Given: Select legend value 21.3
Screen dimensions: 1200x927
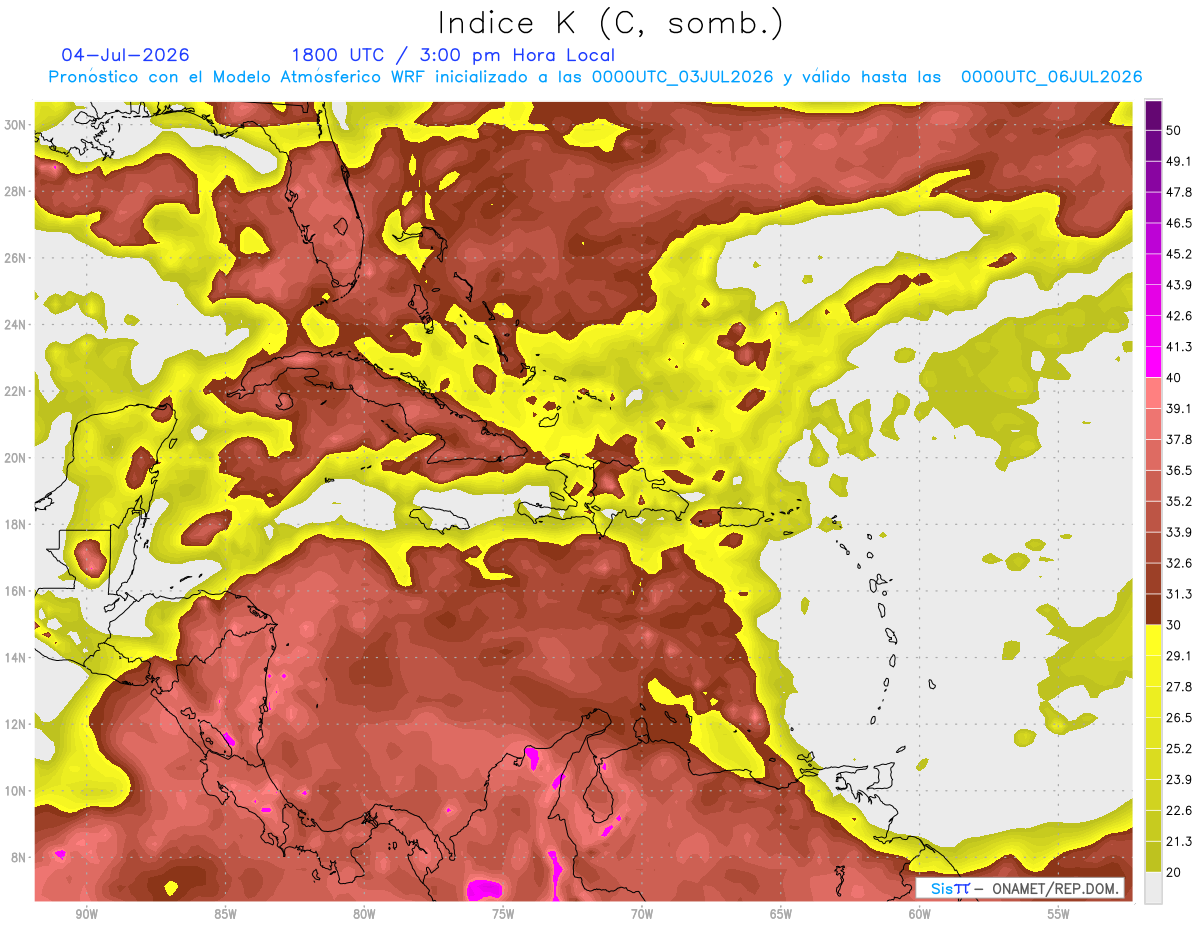Looking at the screenshot, I should click(x=1178, y=842).
